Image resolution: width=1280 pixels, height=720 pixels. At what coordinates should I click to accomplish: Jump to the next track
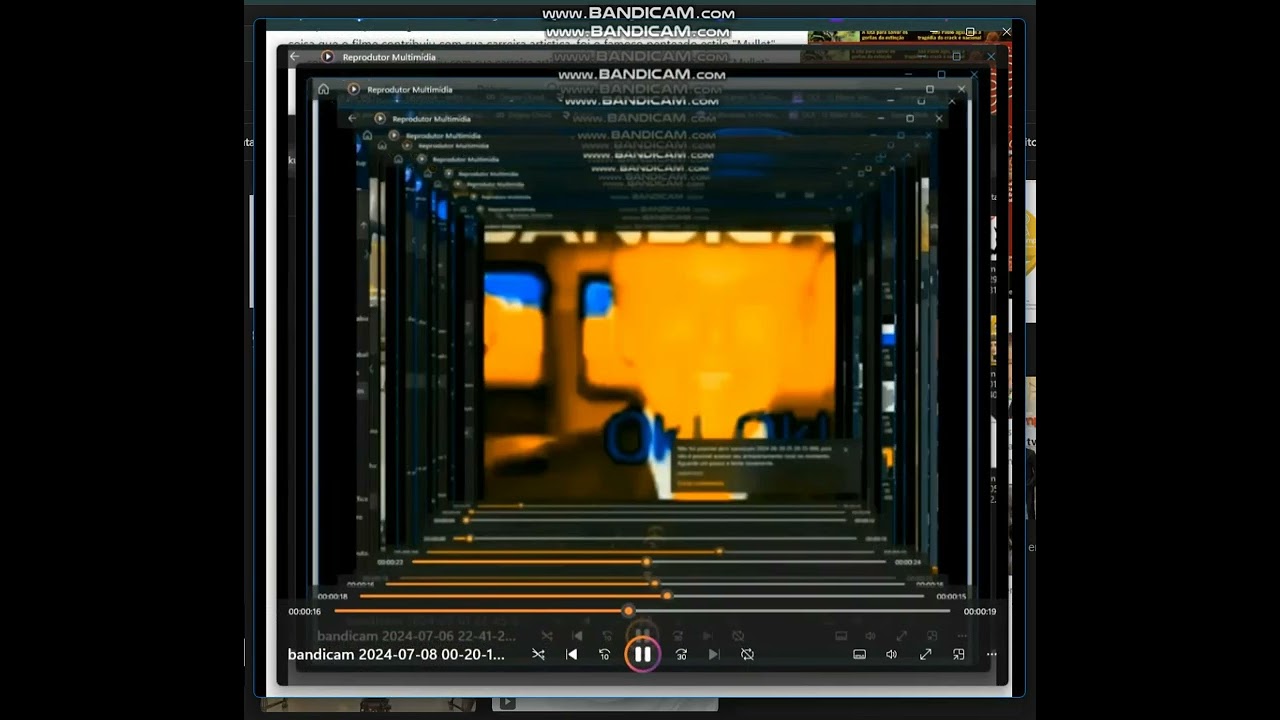pyautogui.click(x=714, y=654)
